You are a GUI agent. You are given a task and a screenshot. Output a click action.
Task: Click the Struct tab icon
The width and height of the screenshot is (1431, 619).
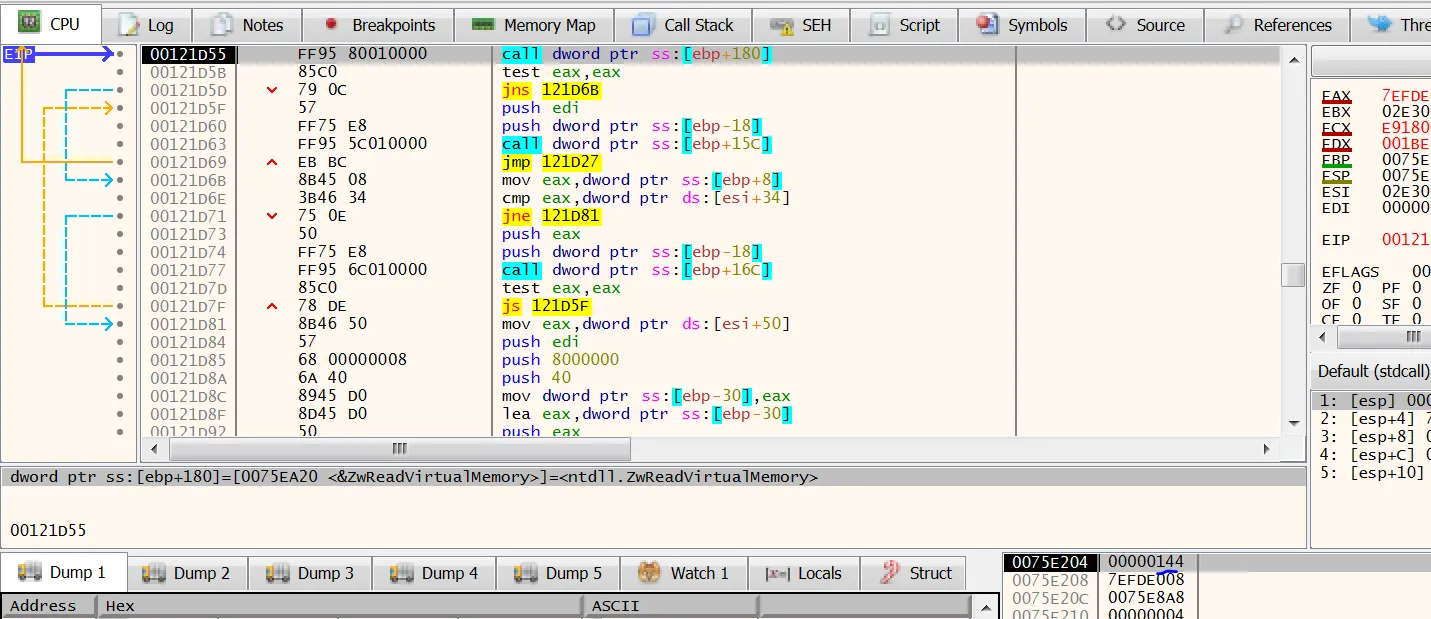889,573
